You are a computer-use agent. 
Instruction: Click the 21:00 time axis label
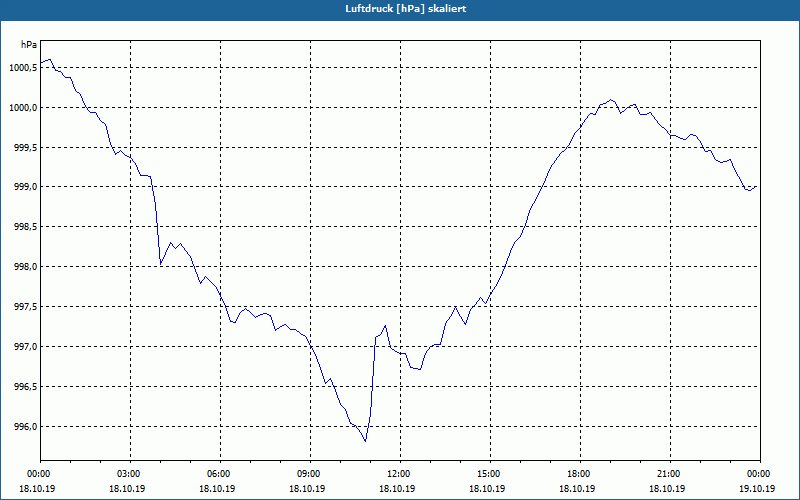point(670,474)
